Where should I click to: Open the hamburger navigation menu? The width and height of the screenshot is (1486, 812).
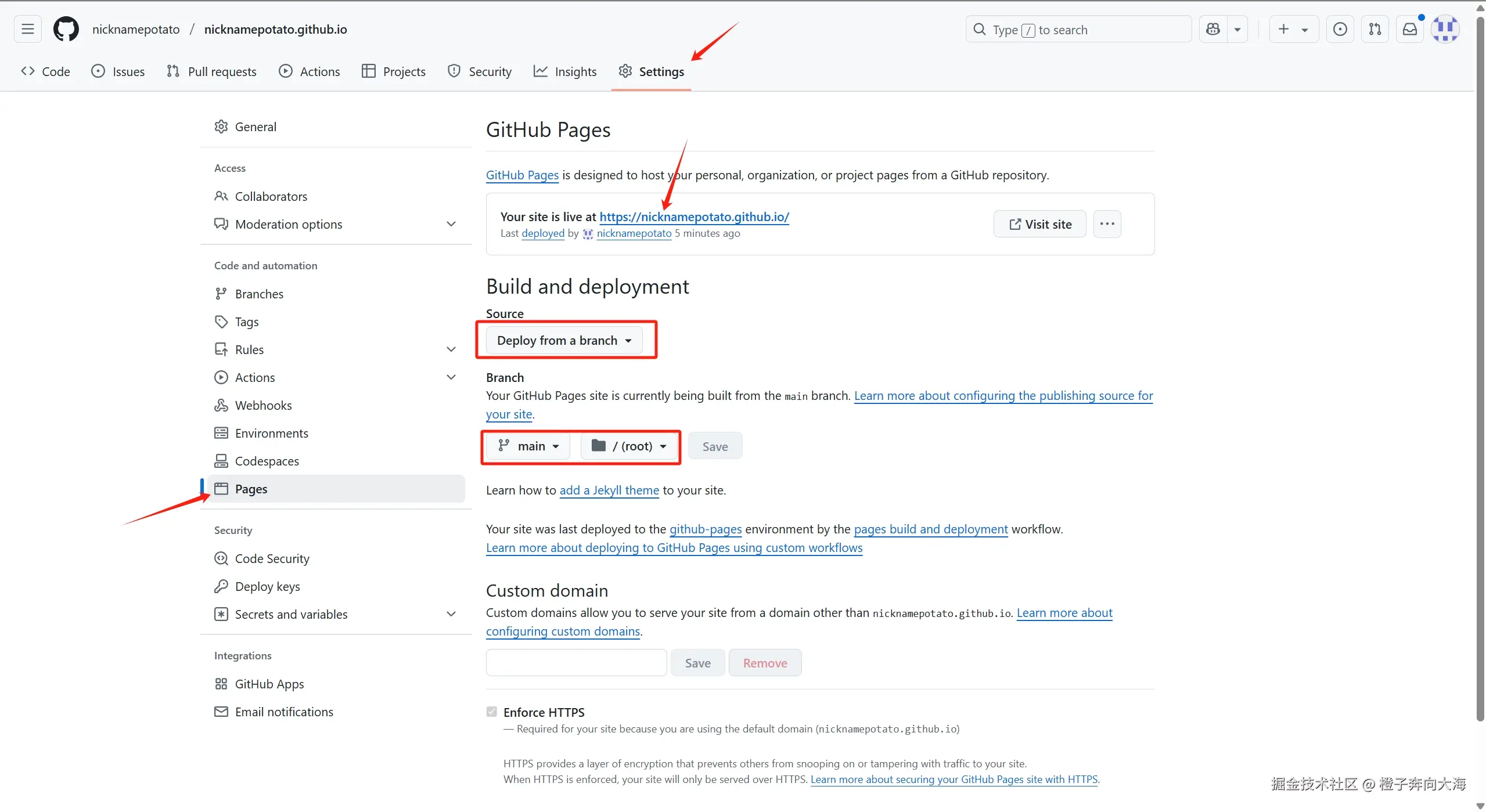pos(27,29)
